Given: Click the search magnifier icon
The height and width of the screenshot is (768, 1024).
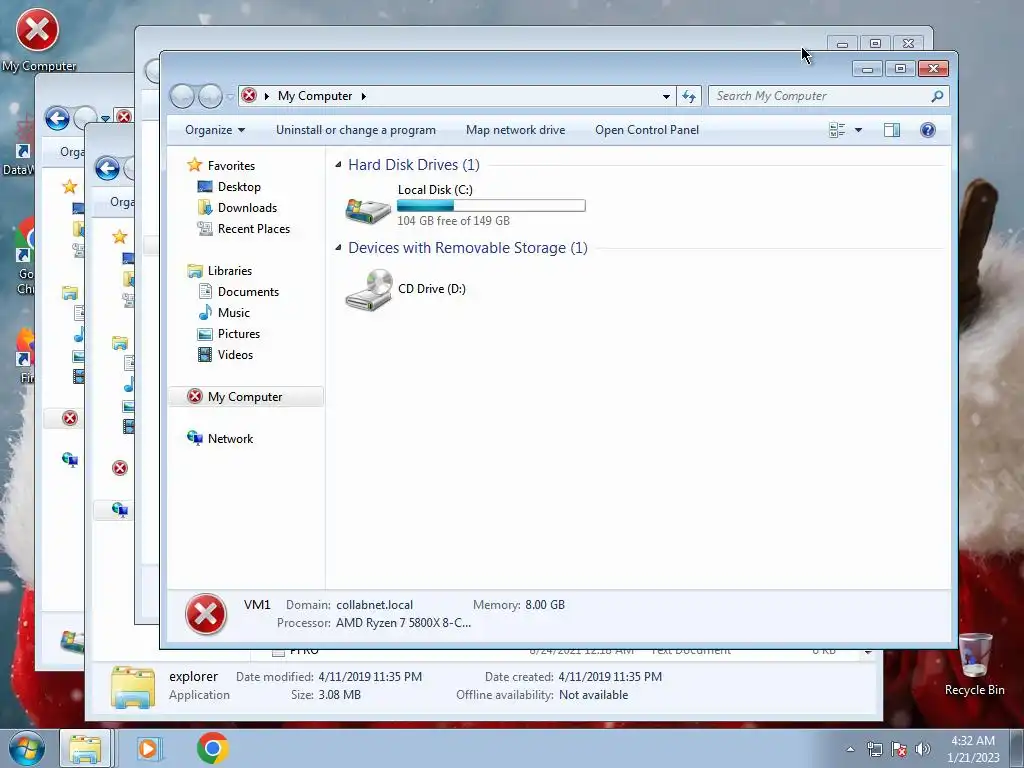Looking at the screenshot, I should pyautogui.click(x=937, y=96).
